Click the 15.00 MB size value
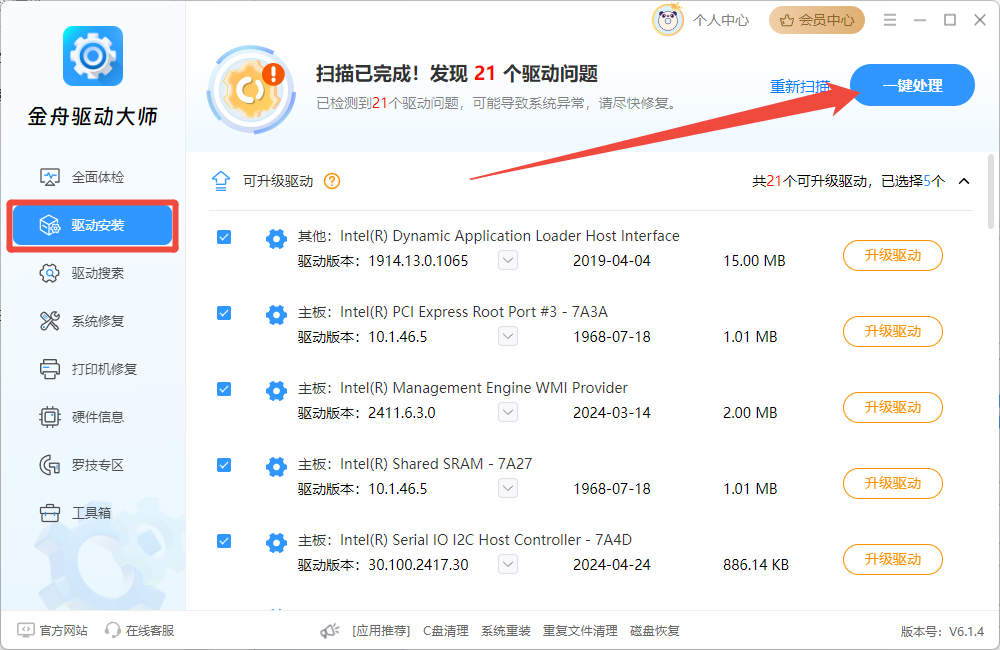Viewport: 1000px width, 650px height. tap(754, 261)
